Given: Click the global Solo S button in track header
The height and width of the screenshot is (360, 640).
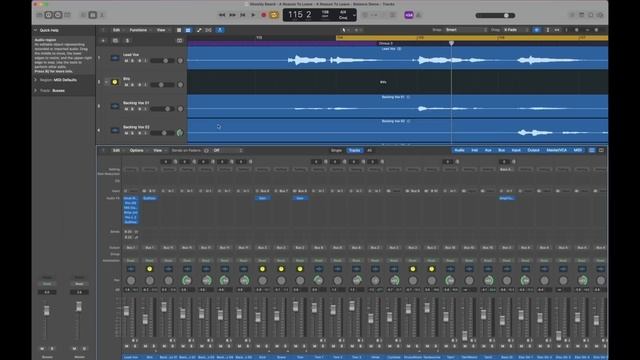Looking at the screenshot, I should [x=127, y=41].
